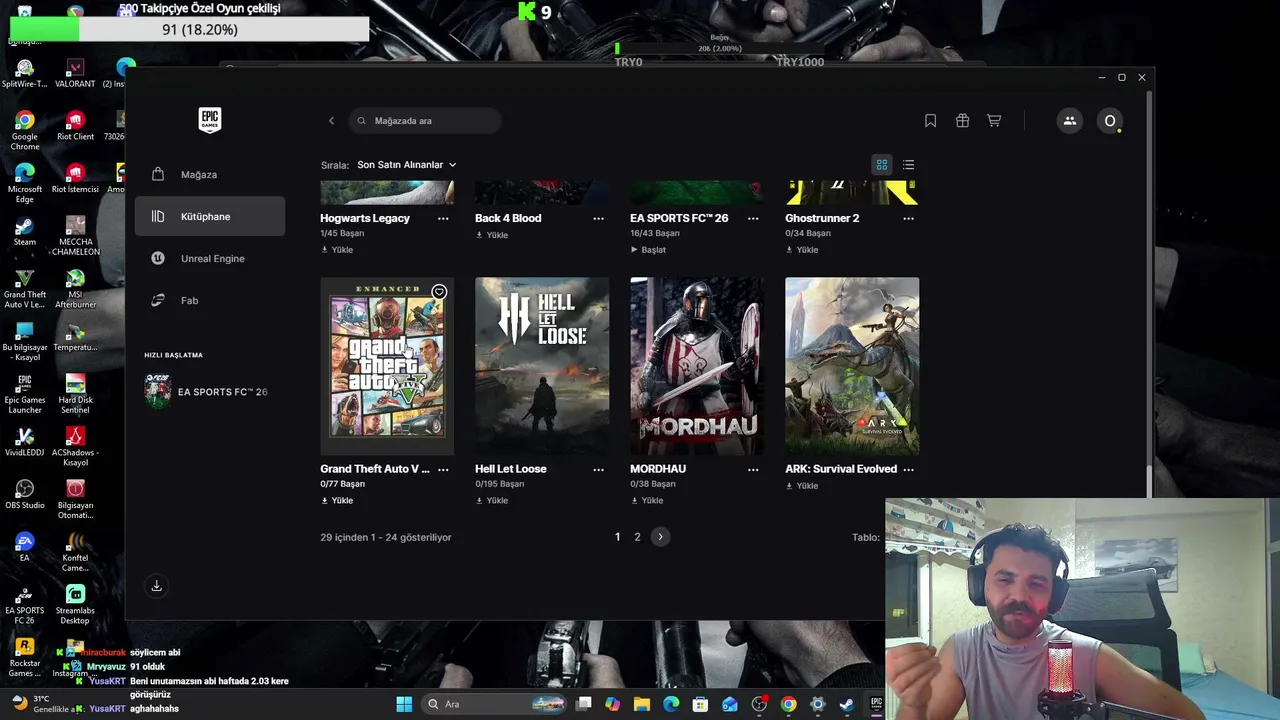The width and height of the screenshot is (1280, 720).
Task: Switch library to list view
Action: coord(908,165)
